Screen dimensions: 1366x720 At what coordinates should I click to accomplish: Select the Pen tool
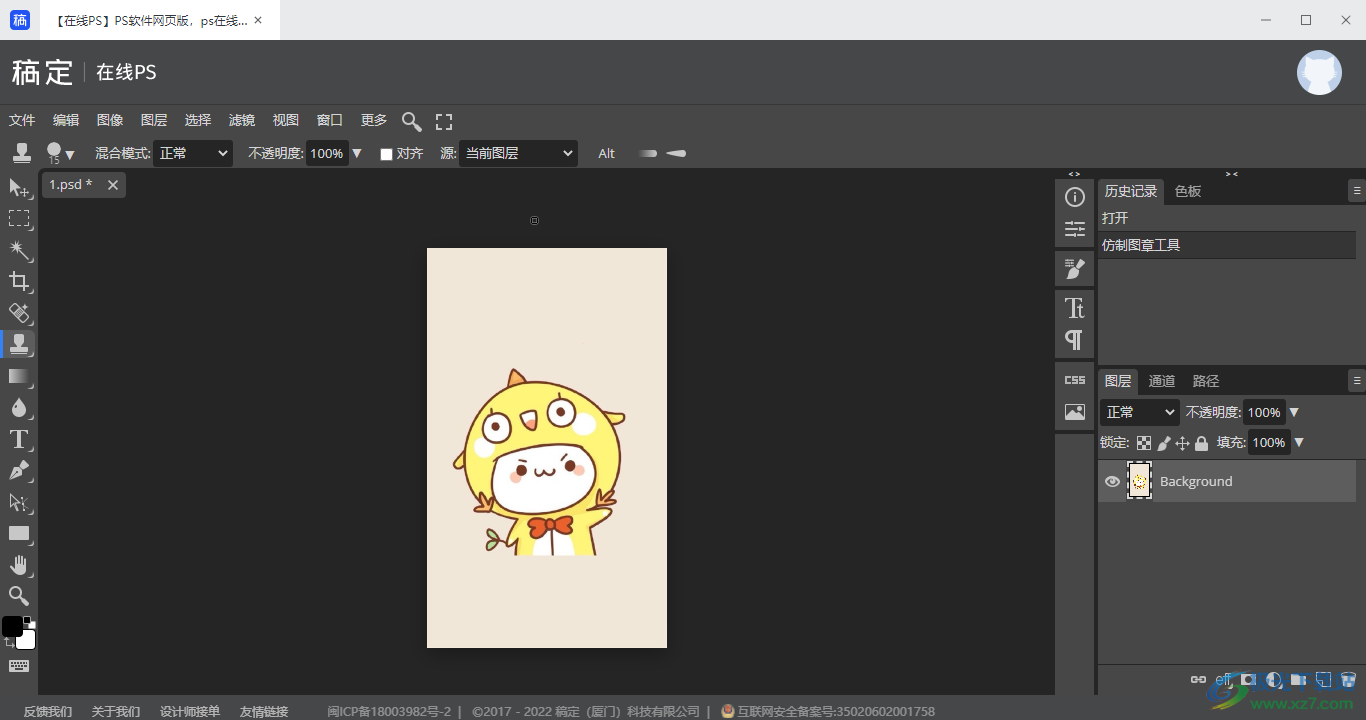coord(19,470)
